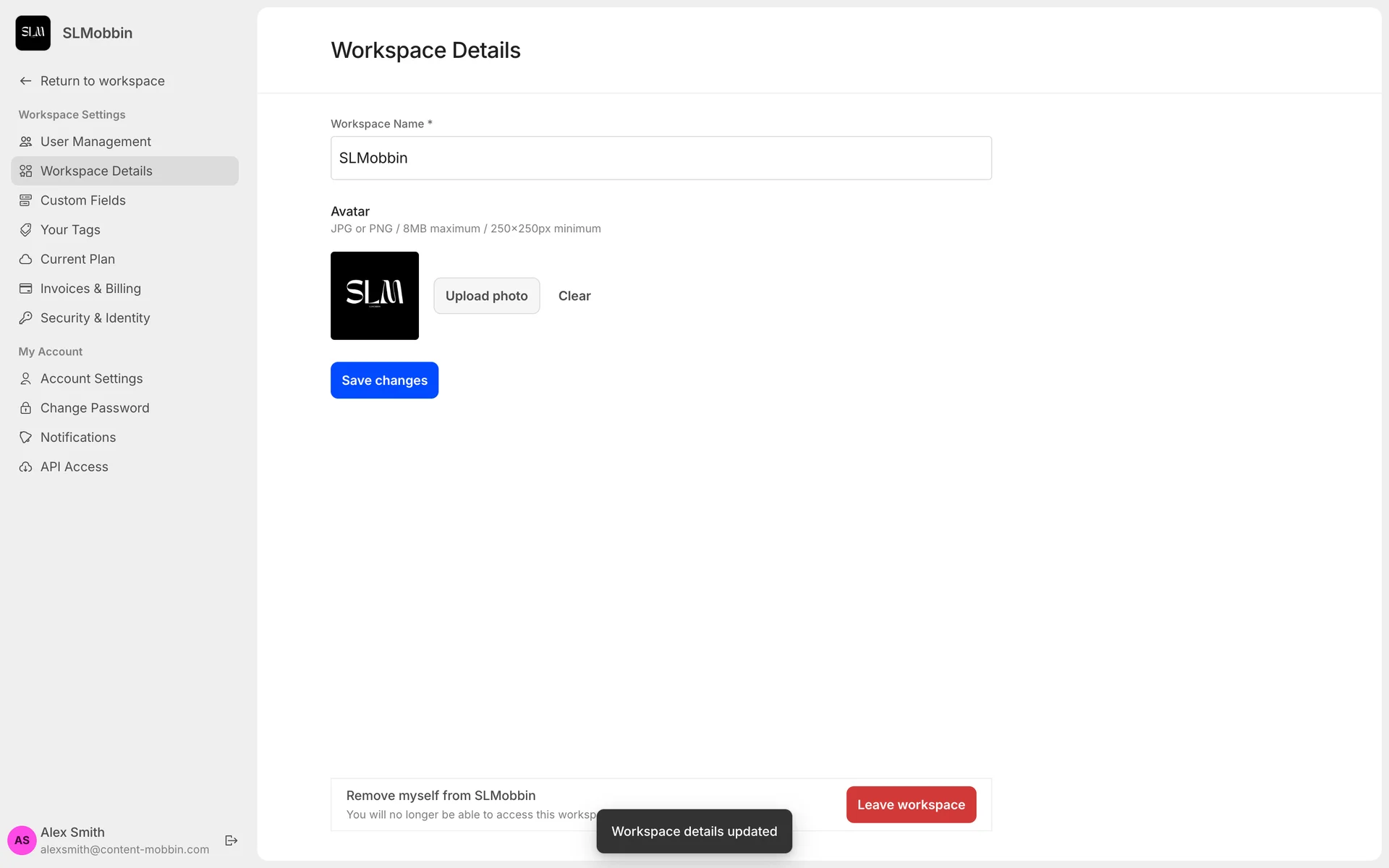Image resolution: width=1389 pixels, height=868 pixels.
Task: Navigate to API Access
Action: click(75, 467)
